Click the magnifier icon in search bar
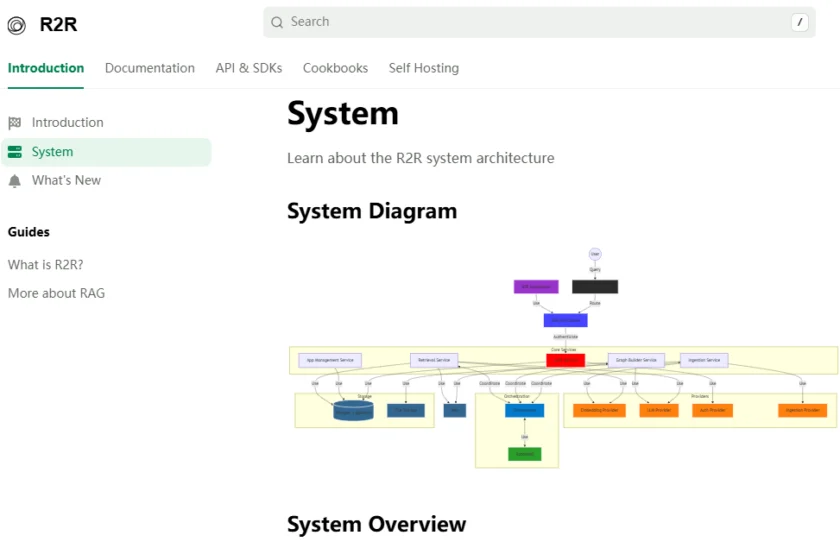 [277, 22]
